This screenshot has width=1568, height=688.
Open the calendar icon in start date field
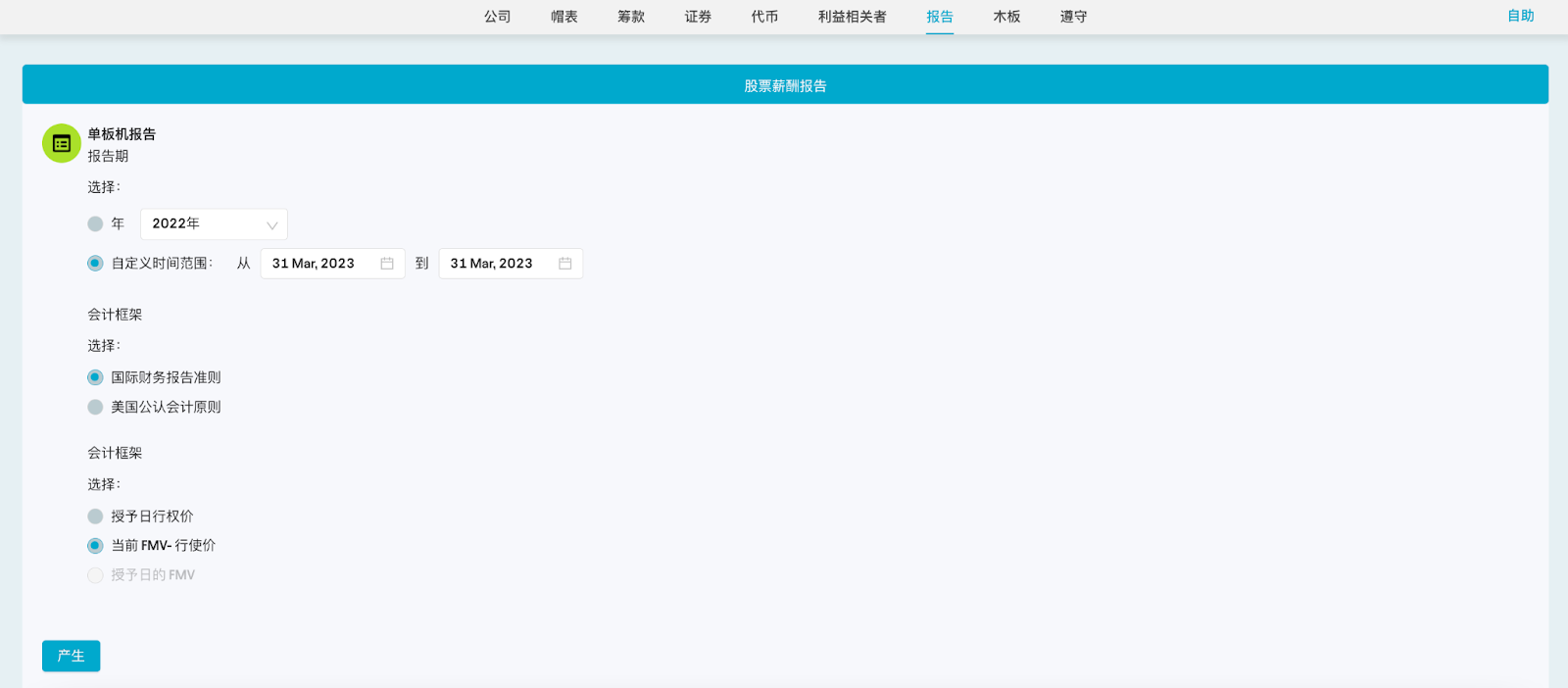387,264
